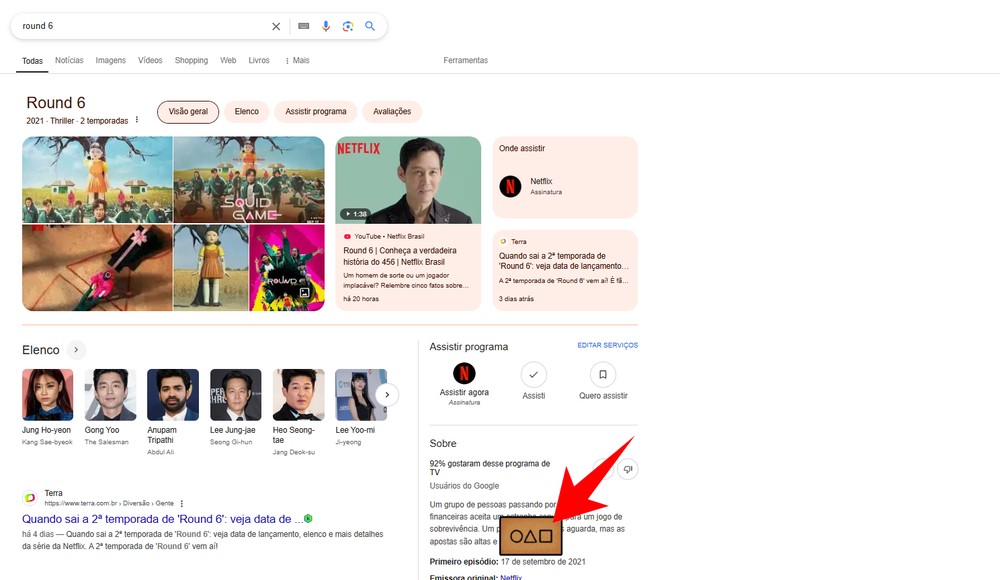
Task: Open the Livros tab
Action: [259, 60]
